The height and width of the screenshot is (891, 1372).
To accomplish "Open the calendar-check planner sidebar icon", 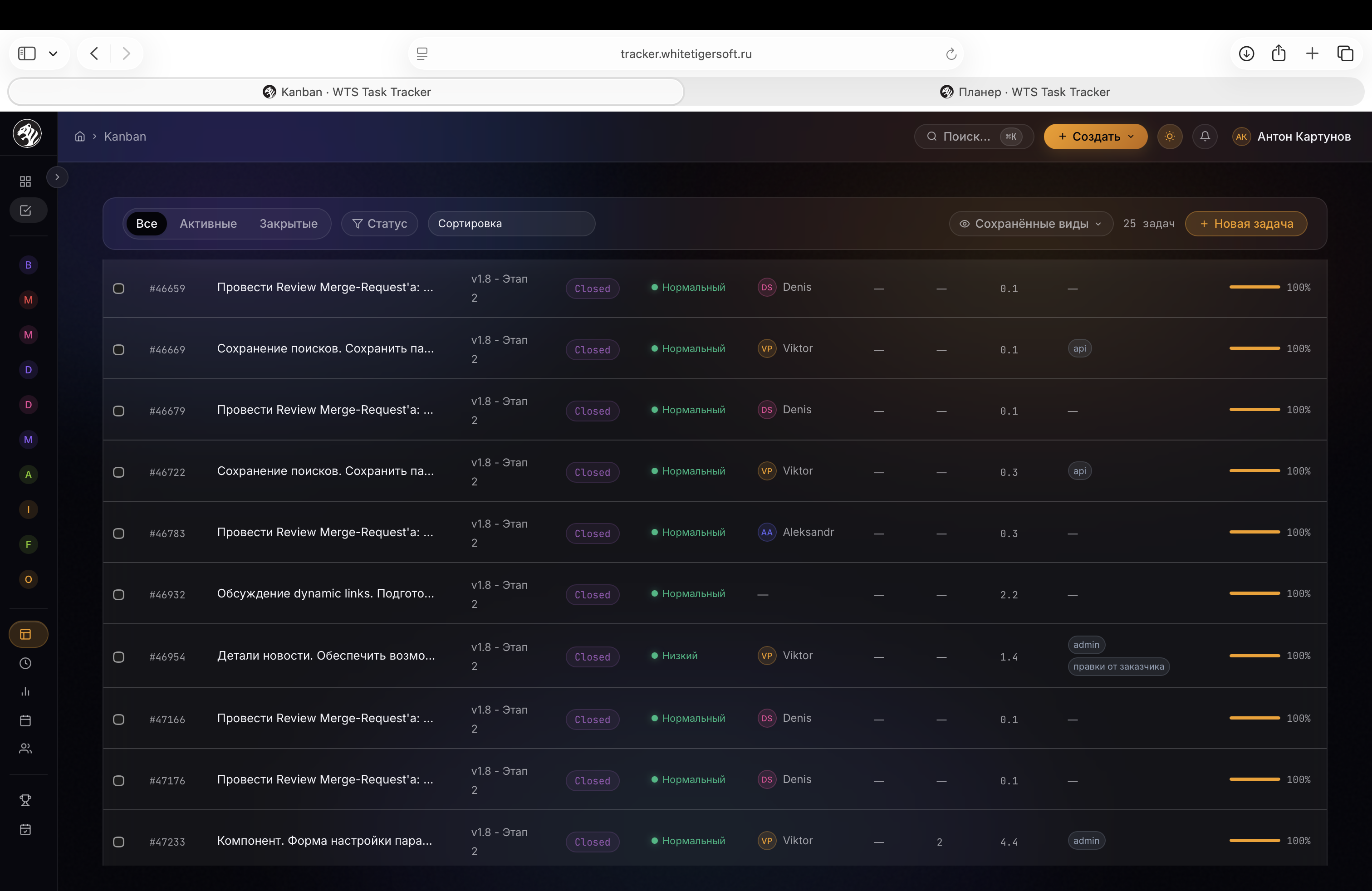I will pos(25,829).
